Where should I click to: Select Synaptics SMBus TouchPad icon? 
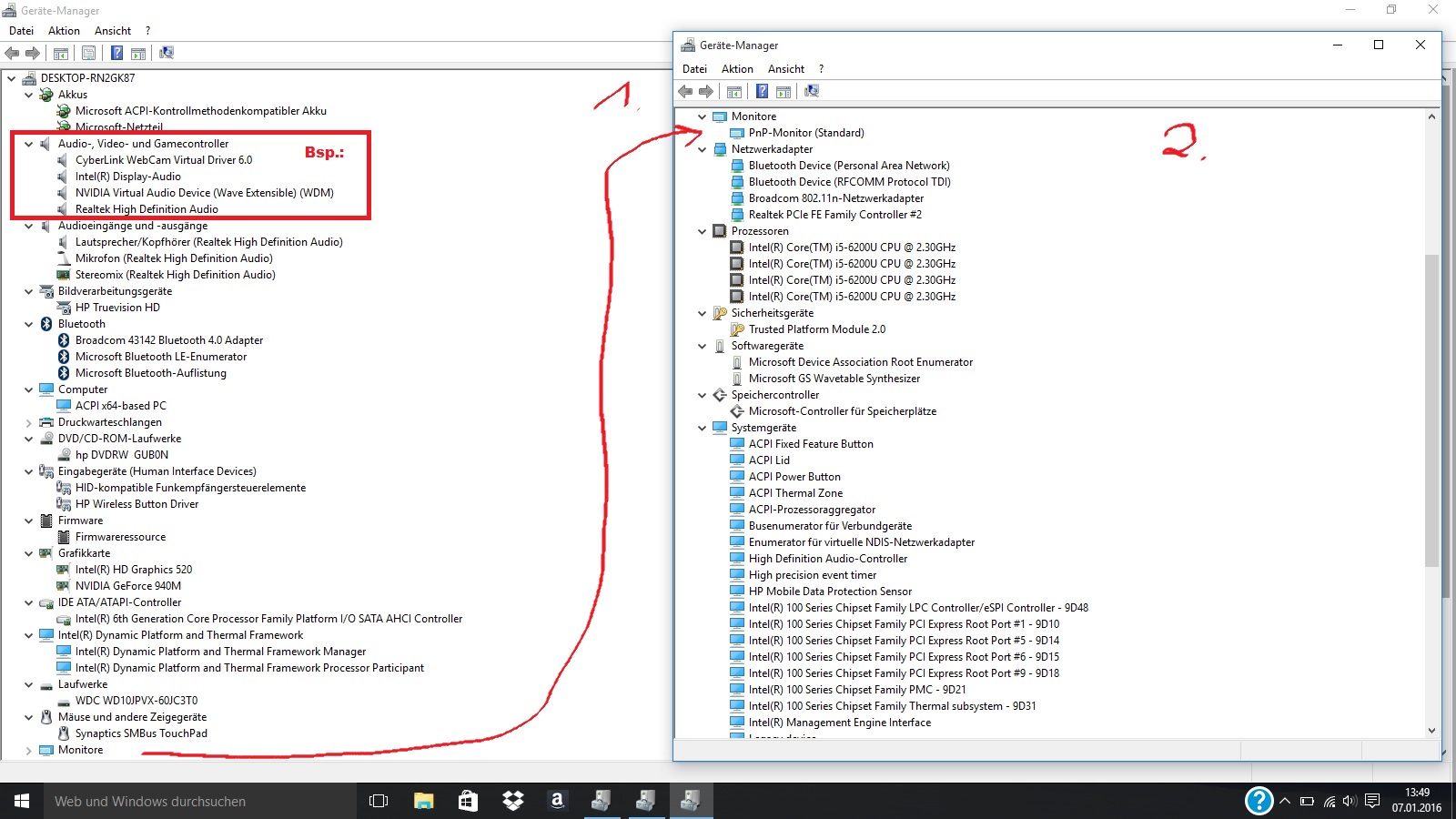[x=64, y=733]
